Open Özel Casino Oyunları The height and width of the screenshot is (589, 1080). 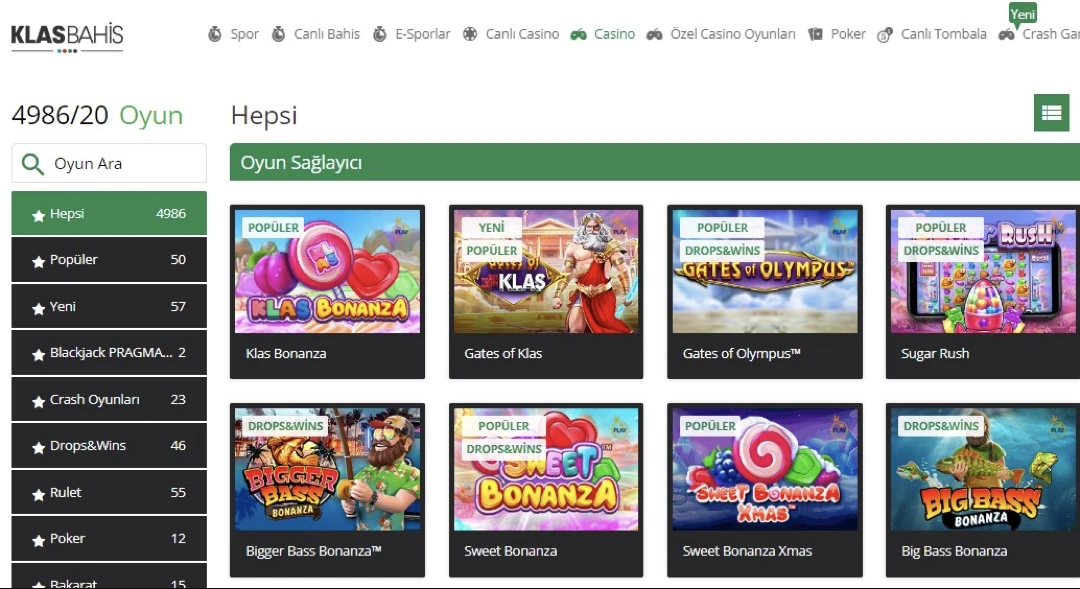click(x=733, y=34)
